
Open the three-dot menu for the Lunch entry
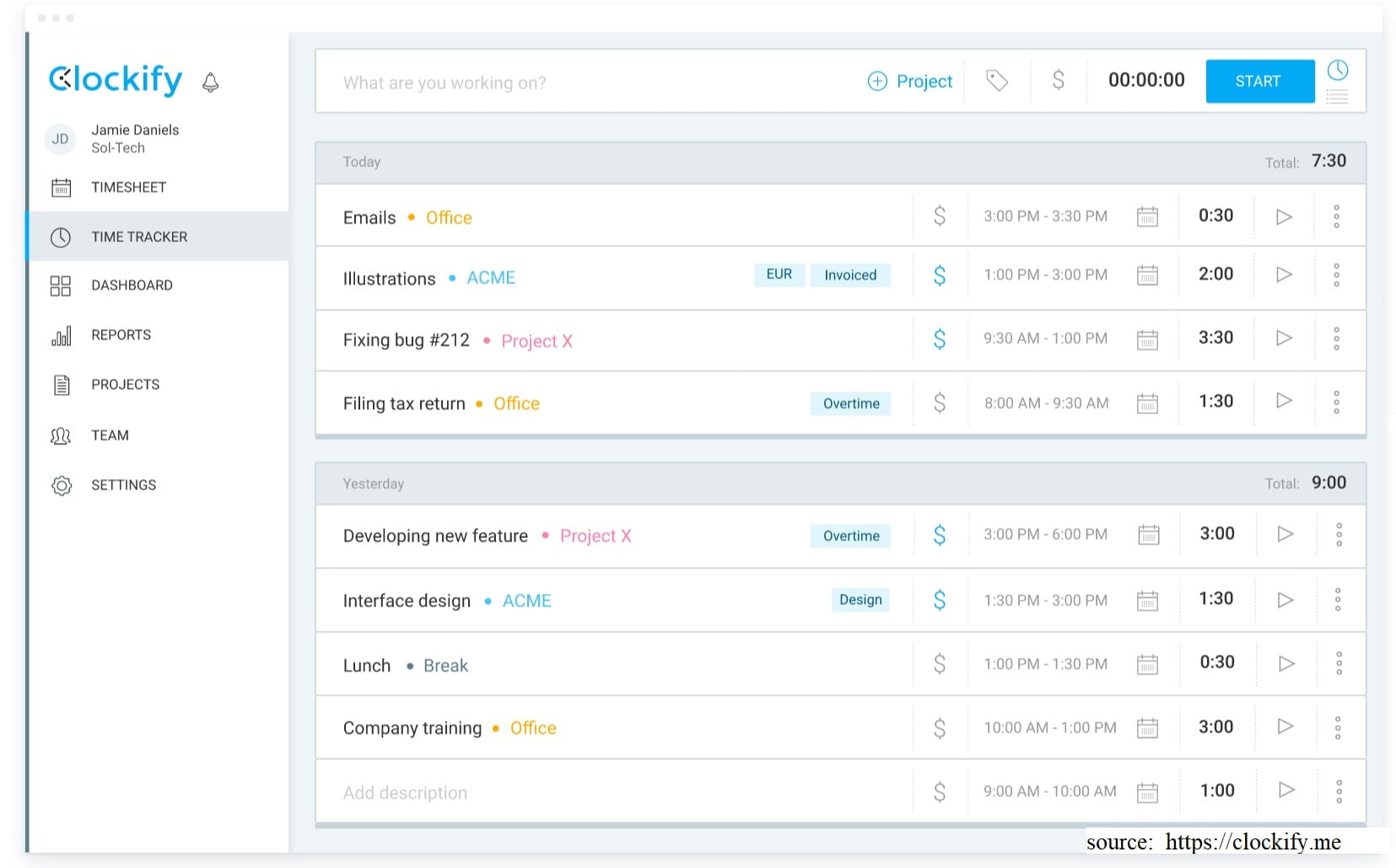pyautogui.click(x=1339, y=663)
